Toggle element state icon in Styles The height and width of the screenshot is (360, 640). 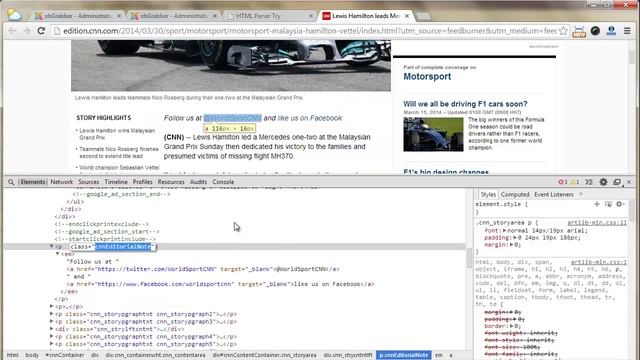pos(608,204)
